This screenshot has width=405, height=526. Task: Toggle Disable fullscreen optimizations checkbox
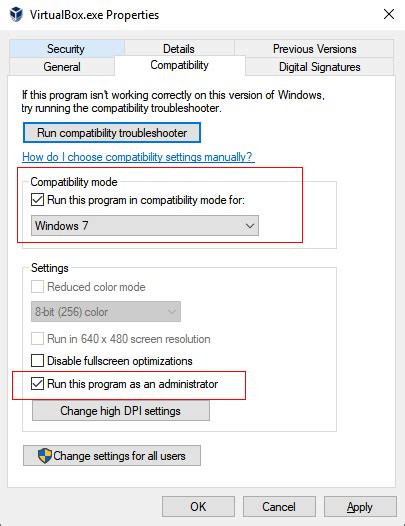(x=37, y=361)
